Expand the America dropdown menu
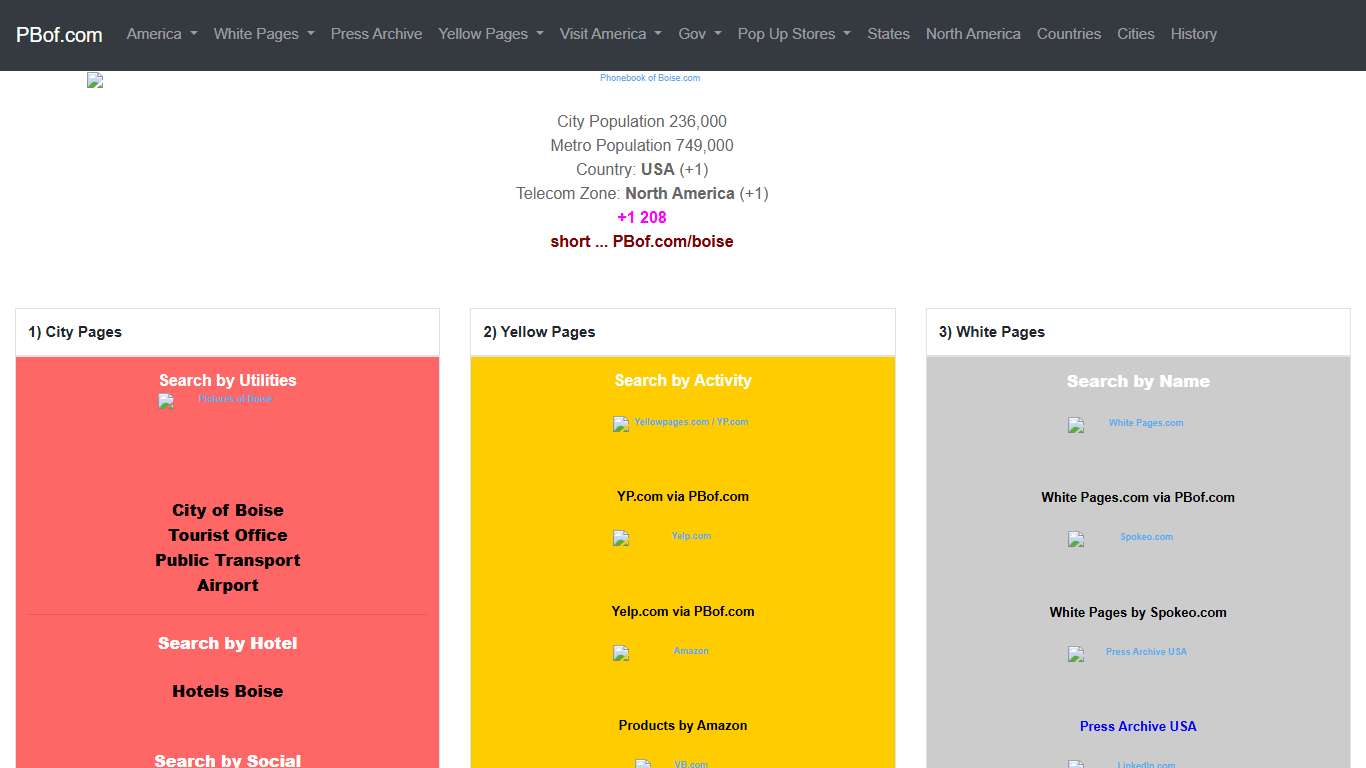This screenshot has width=1366, height=768. [161, 33]
